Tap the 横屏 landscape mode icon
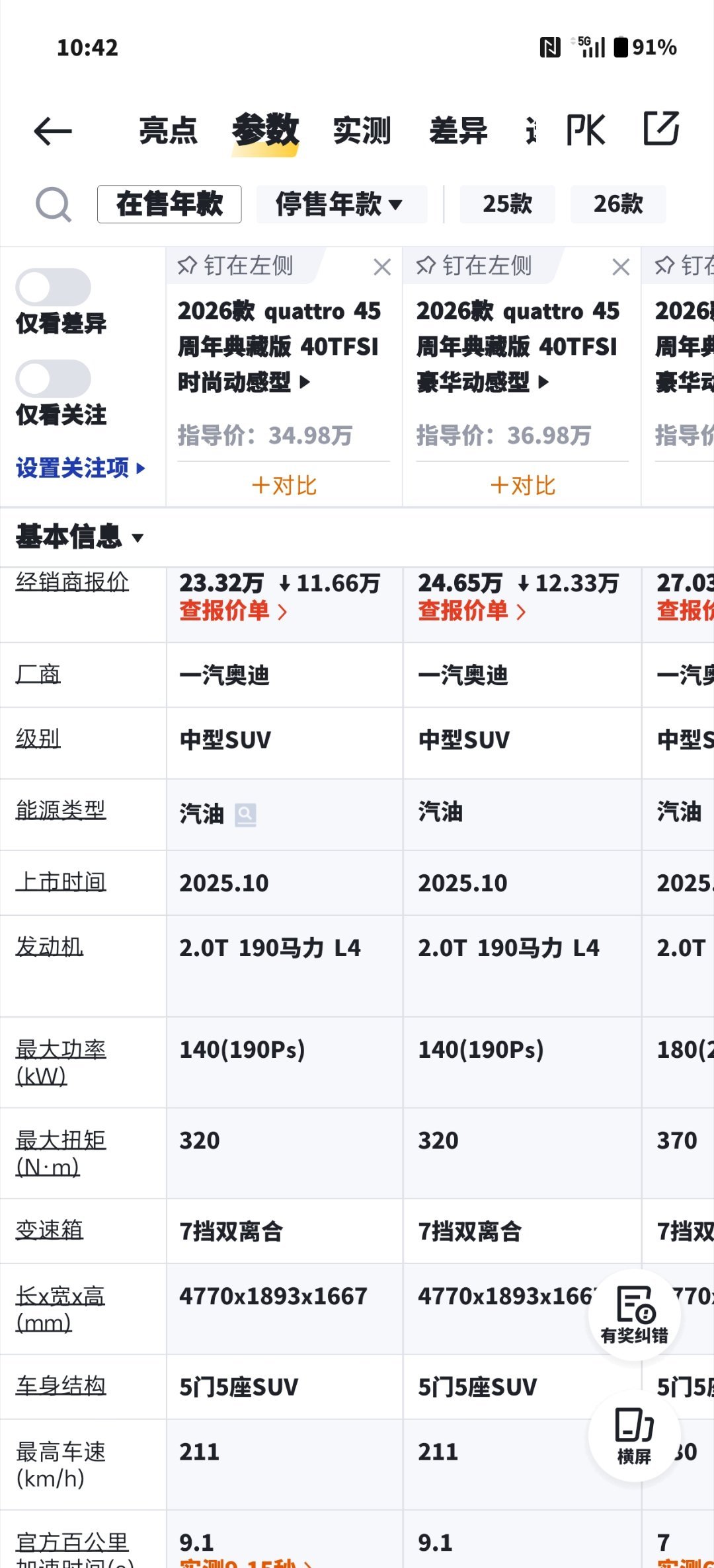This screenshot has width=714, height=1568. pyautogui.click(x=635, y=1436)
